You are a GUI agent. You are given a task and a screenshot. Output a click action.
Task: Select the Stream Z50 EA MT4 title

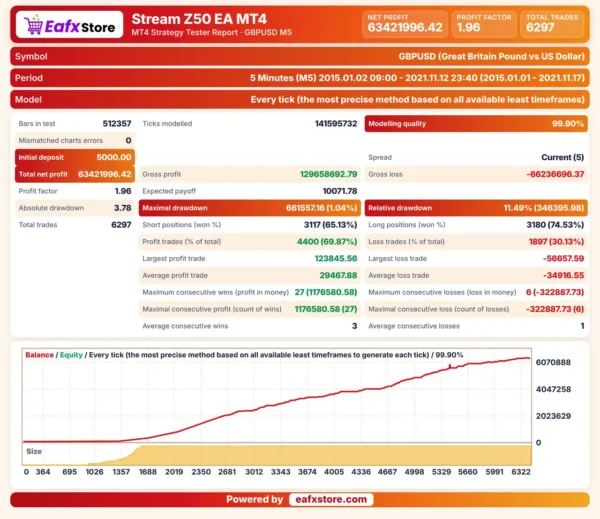point(199,19)
